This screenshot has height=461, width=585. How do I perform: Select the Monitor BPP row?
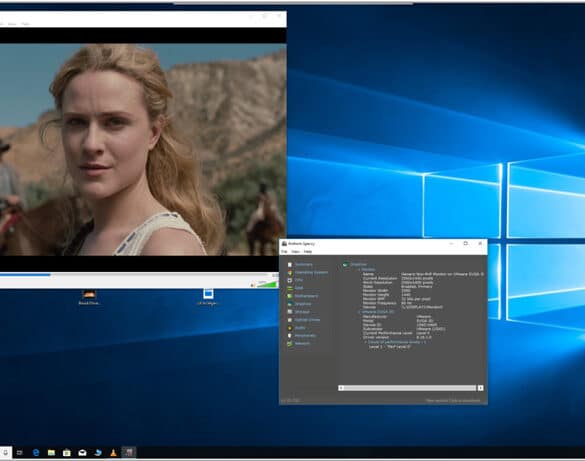(x=397, y=299)
